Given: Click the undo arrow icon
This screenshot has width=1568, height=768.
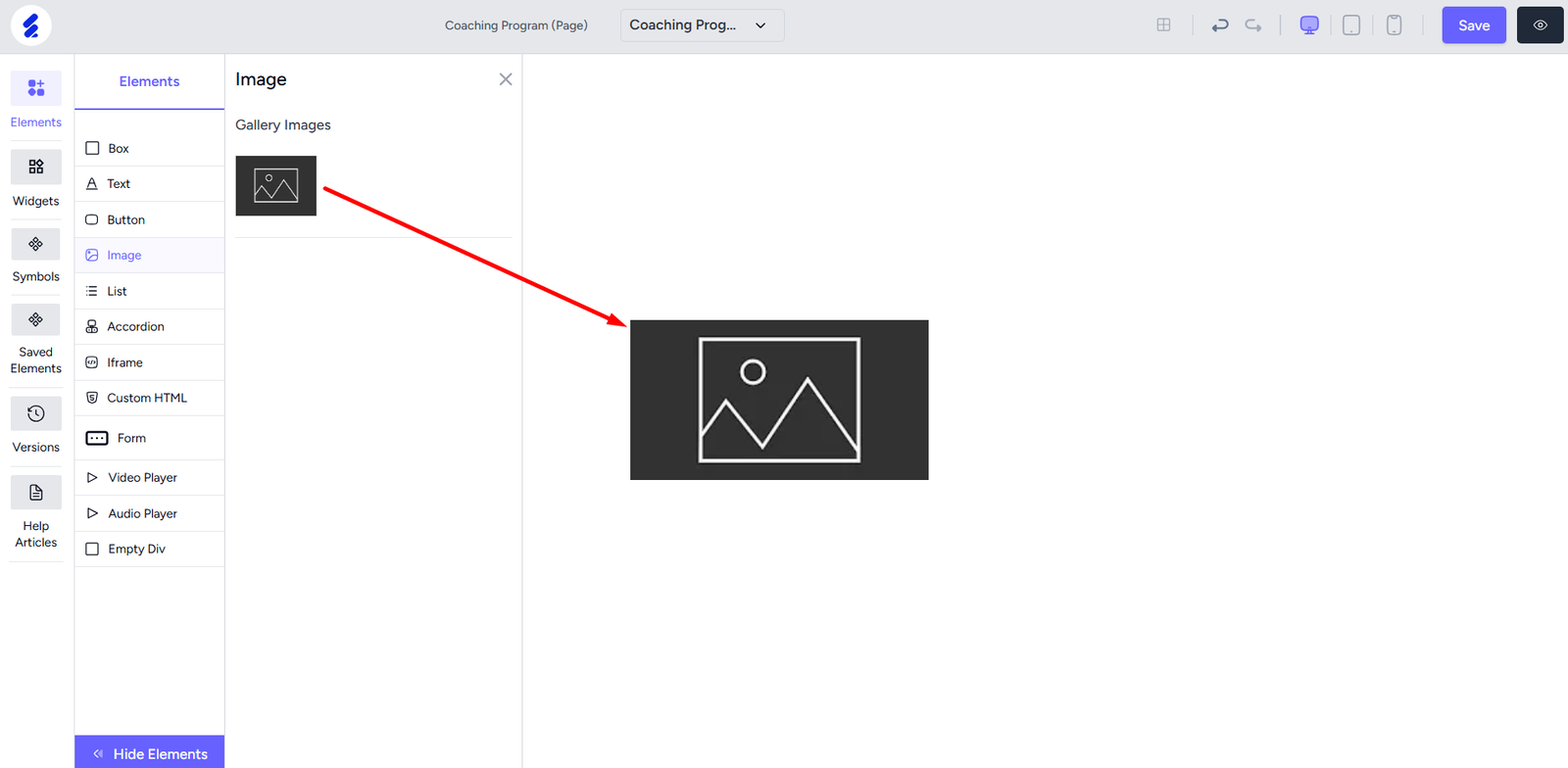Looking at the screenshot, I should (x=1220, y=25).
